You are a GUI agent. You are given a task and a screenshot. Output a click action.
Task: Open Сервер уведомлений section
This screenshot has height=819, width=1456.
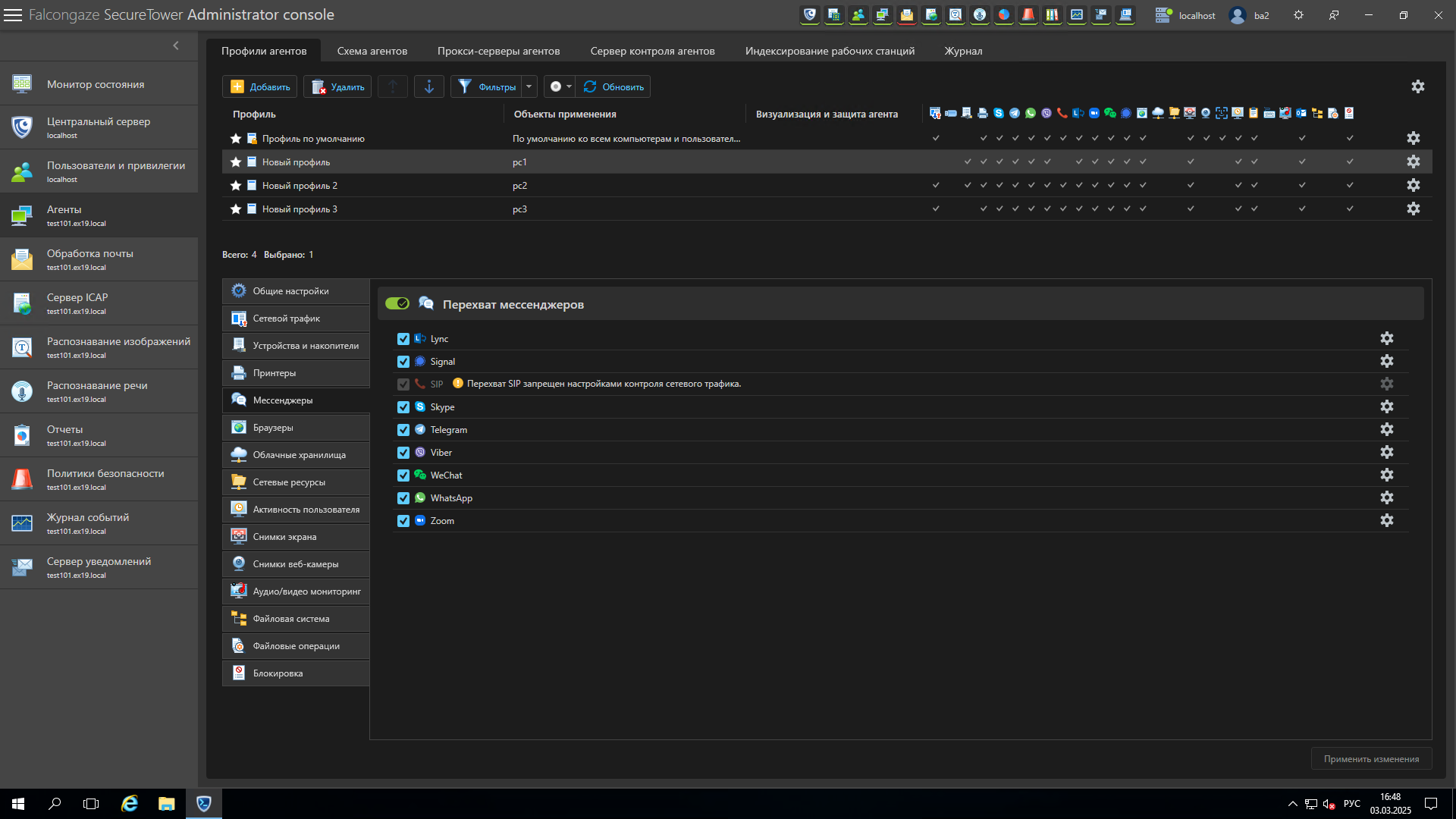click(99, 567)
